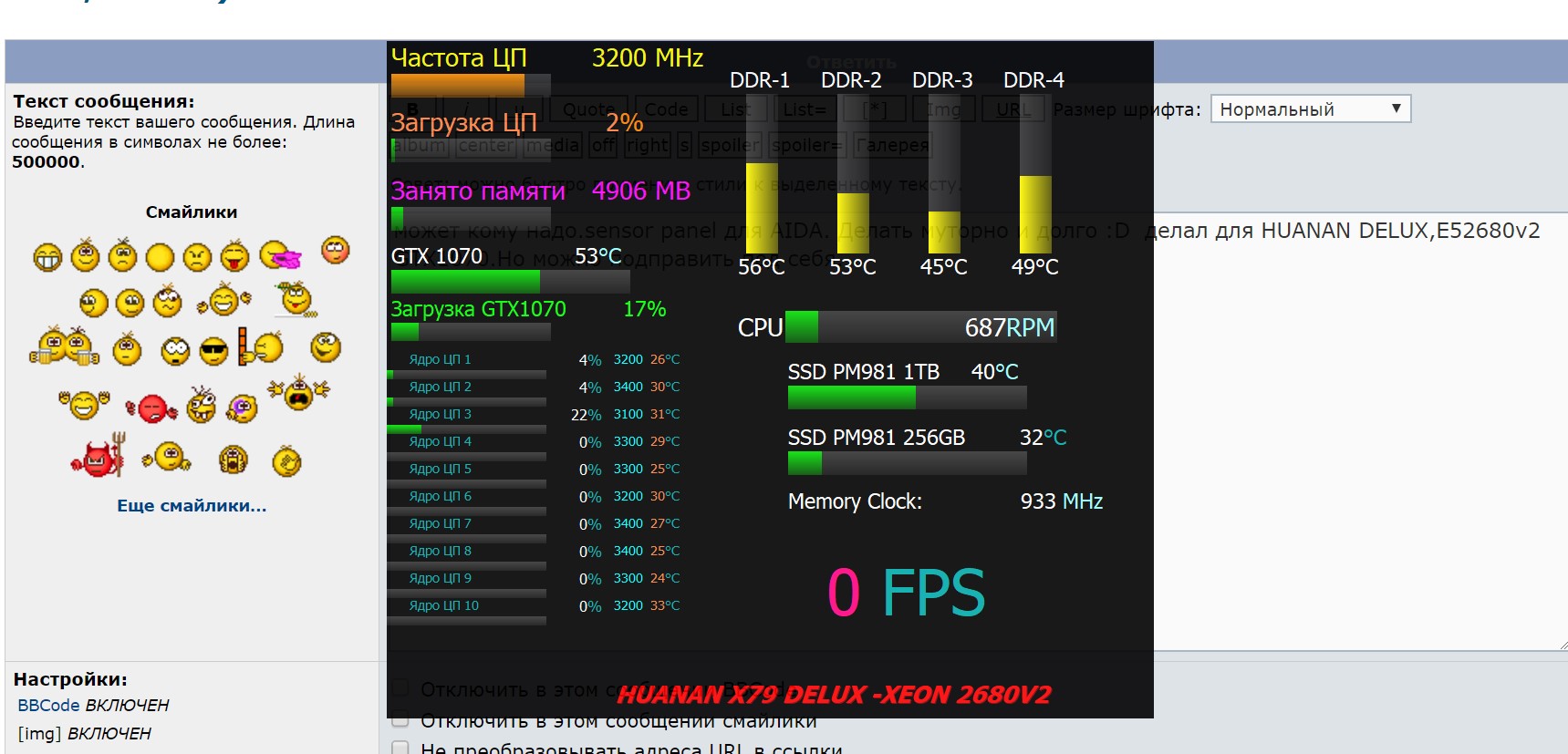
Task: Click the 687RPM CPU fan reading
Action: pos(1010,327)
